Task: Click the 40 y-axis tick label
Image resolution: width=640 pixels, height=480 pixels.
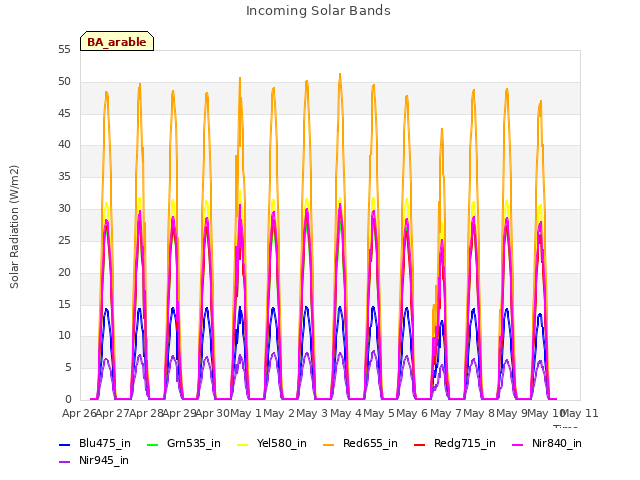Action: (64, 144)
